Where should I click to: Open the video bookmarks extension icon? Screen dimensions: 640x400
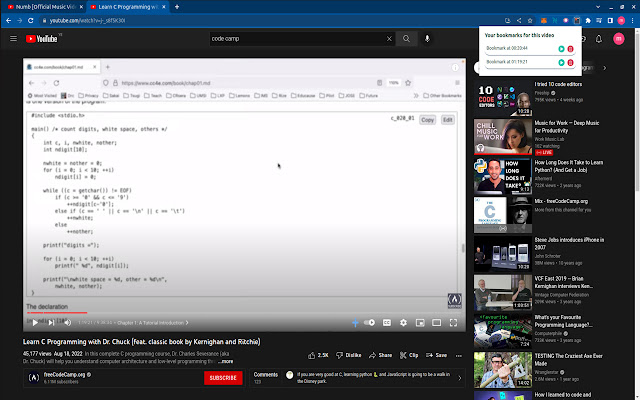(x=577, y=20)
